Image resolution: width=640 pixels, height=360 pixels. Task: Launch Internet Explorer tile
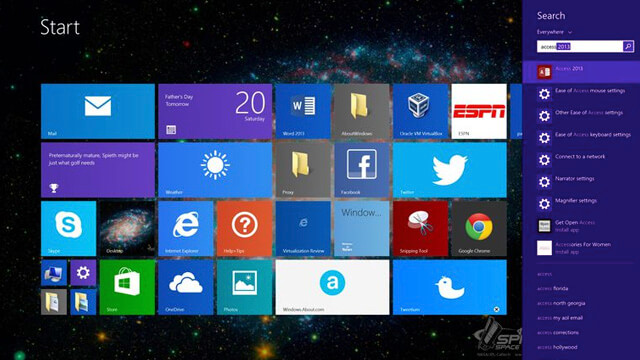pyautogui.click(x=186, y=229)
